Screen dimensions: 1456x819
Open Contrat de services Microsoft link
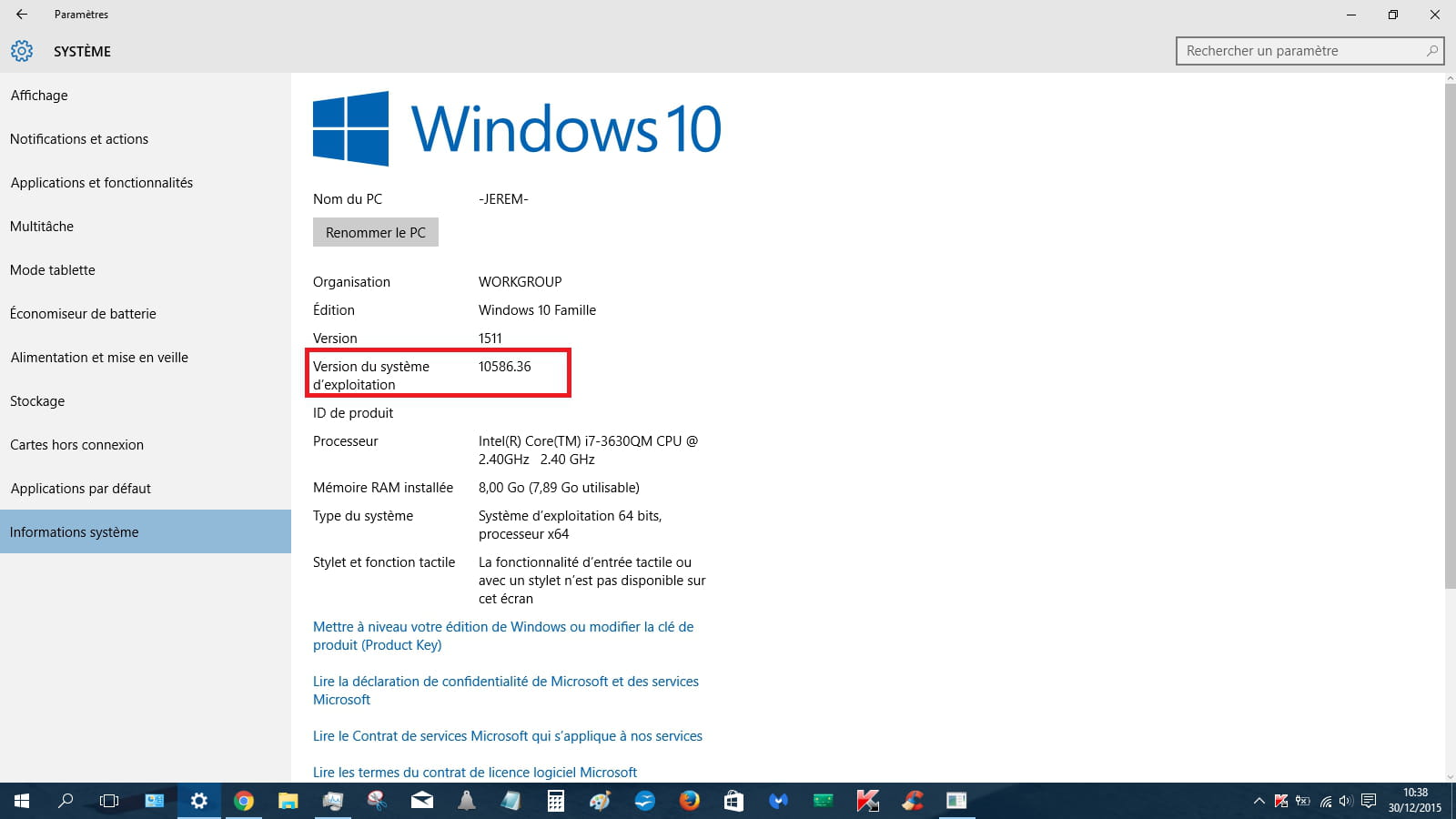pos(508,735)
